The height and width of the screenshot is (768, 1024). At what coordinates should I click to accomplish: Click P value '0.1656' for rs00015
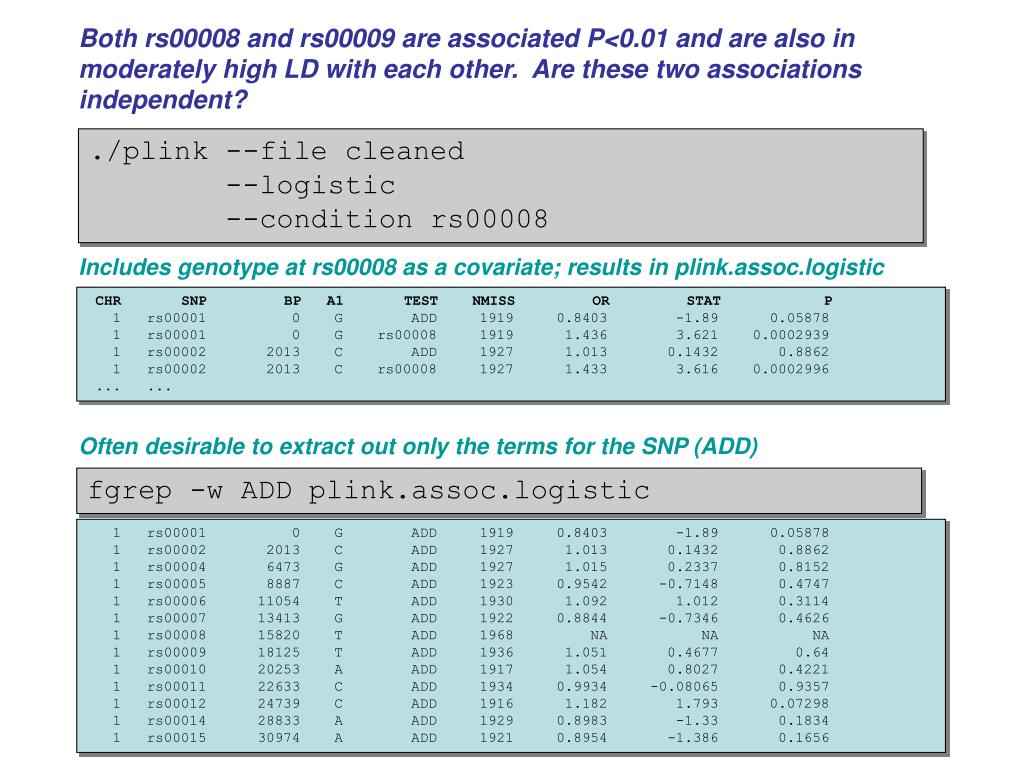coord(804,737)
